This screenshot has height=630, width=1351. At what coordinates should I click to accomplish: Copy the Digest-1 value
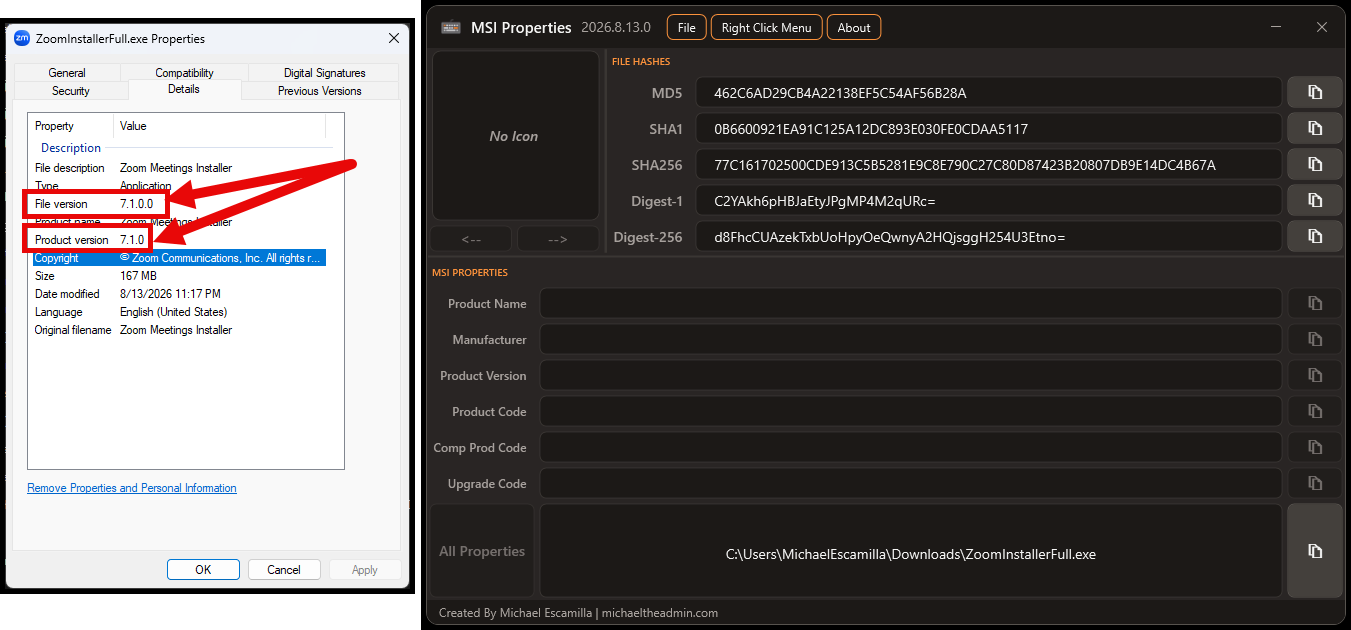coord(1314,200)
